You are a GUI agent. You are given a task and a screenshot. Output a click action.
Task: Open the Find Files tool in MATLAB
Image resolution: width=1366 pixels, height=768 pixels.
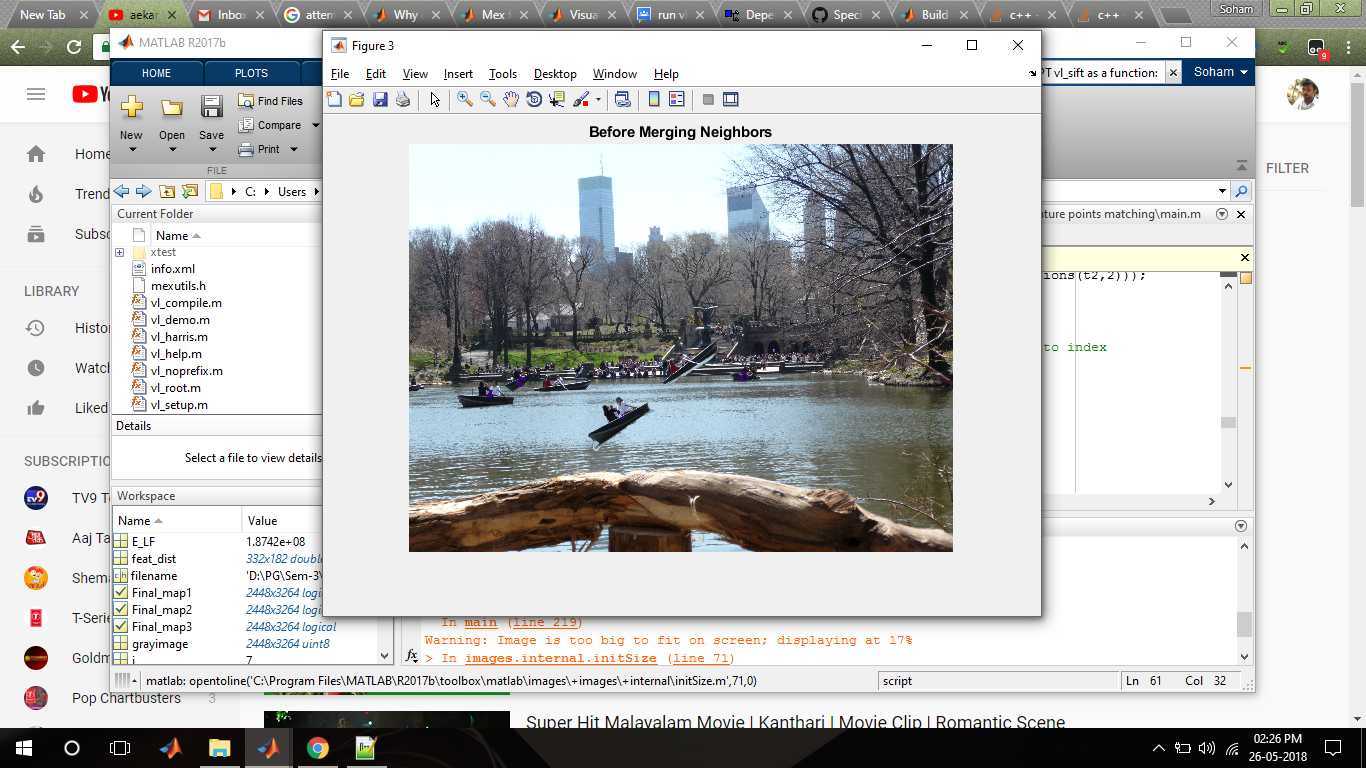point(269,101)
